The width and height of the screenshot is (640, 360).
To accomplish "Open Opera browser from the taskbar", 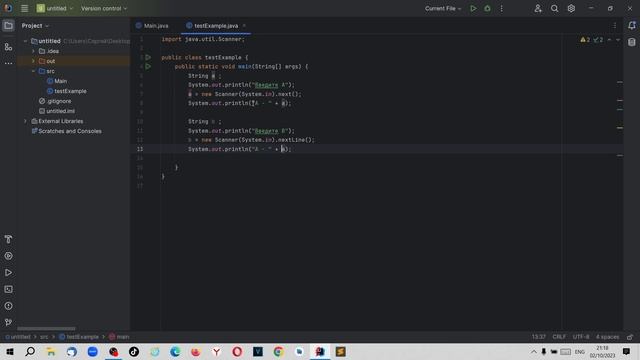I will point(237,352).
